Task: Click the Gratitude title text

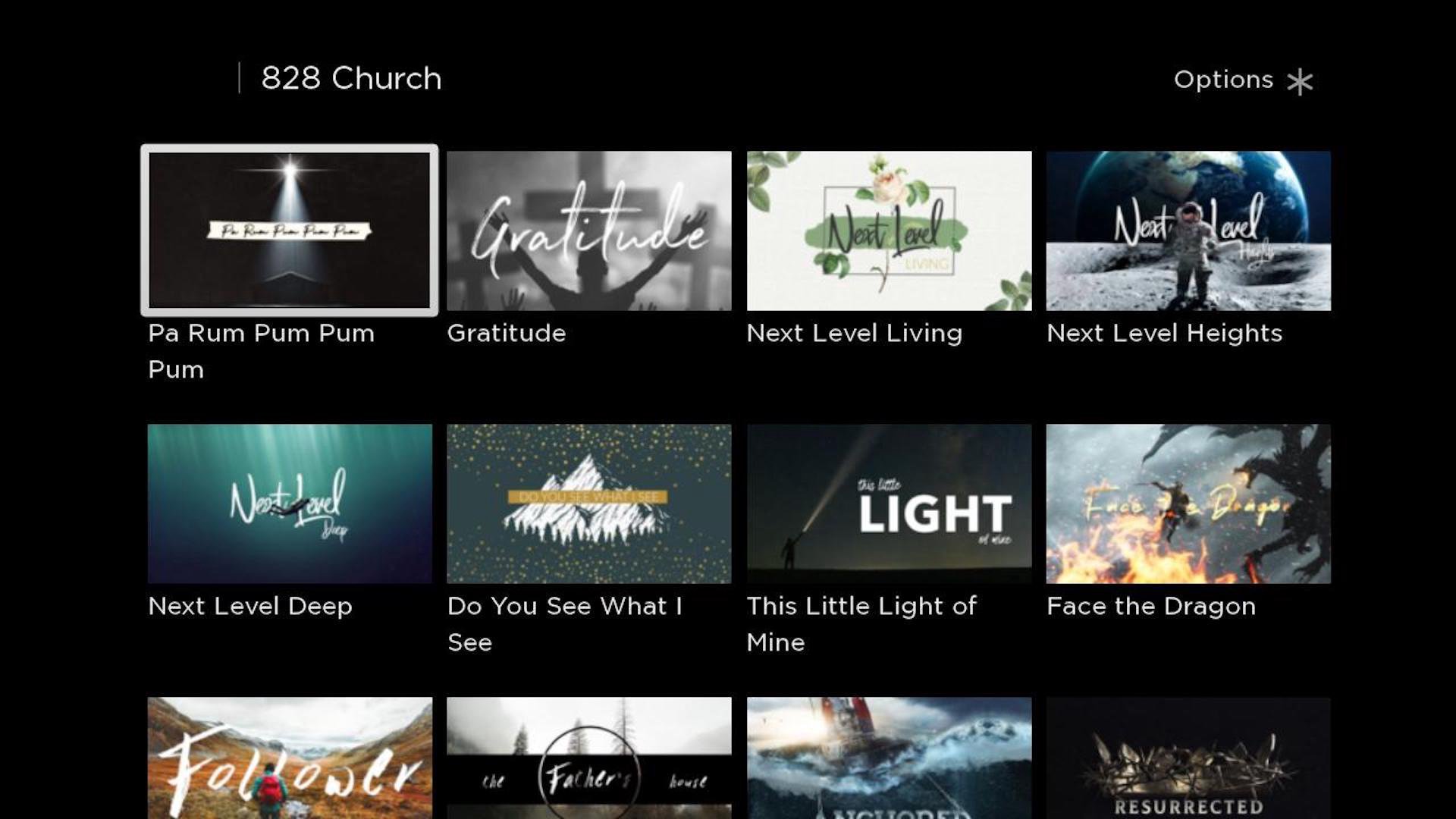Action: pyautogui.click(x=507, y=333)
